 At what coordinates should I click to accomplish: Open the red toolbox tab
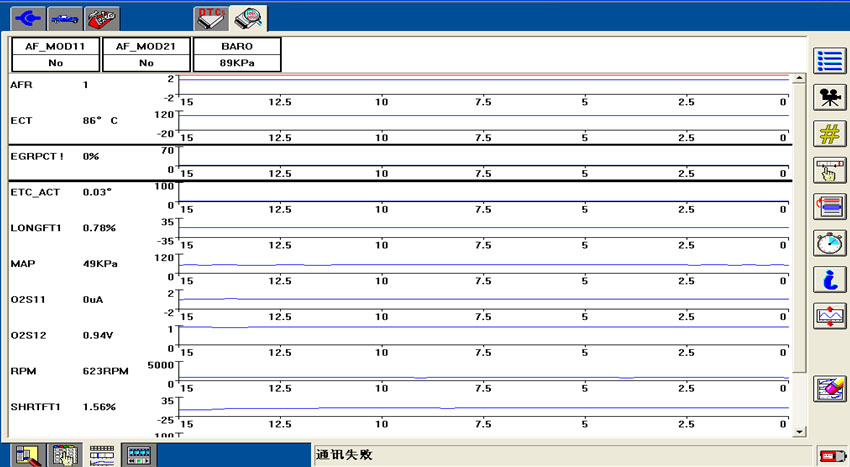[102, 18]
